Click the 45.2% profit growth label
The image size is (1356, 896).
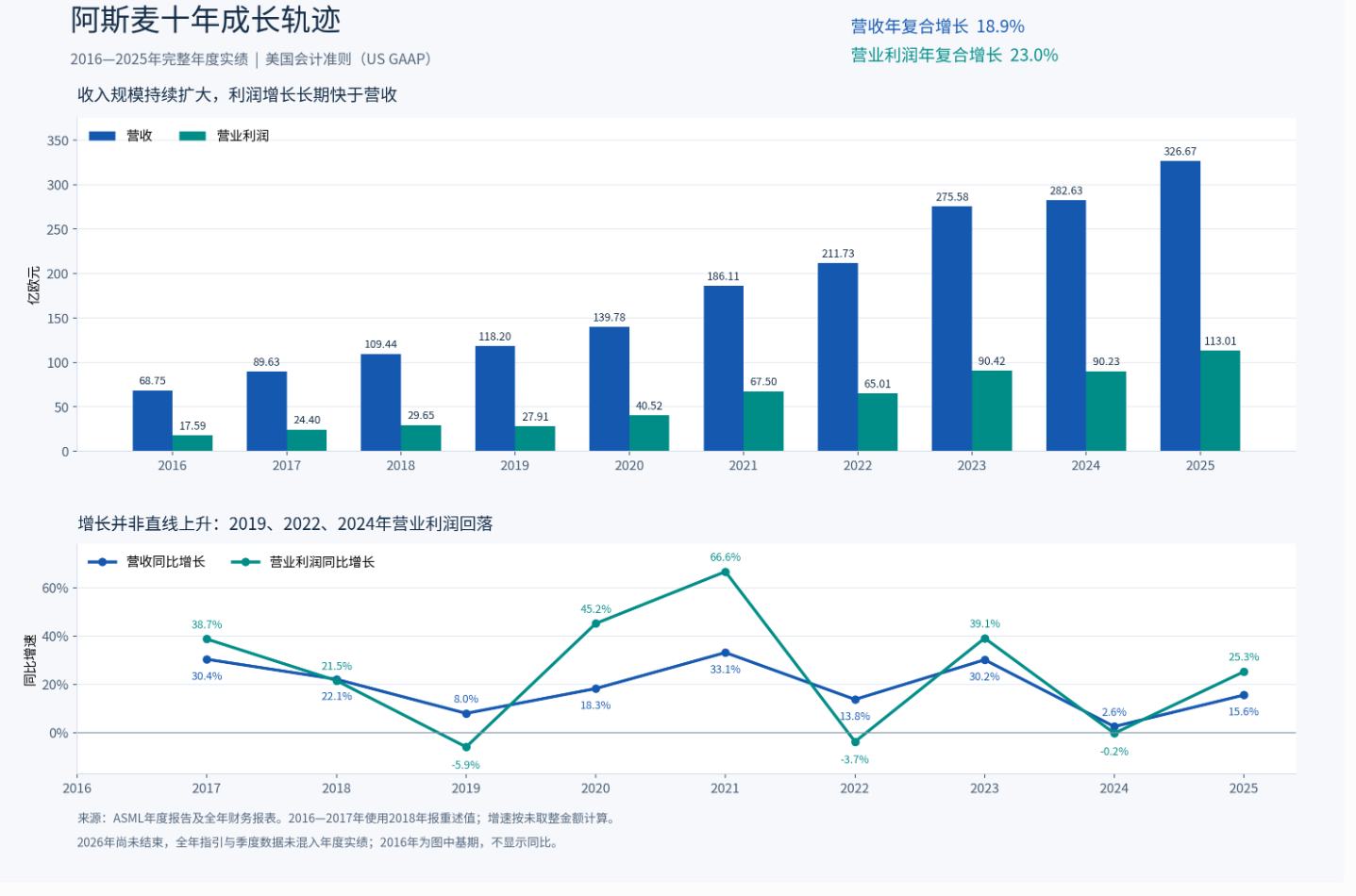[x=595, y=609]
